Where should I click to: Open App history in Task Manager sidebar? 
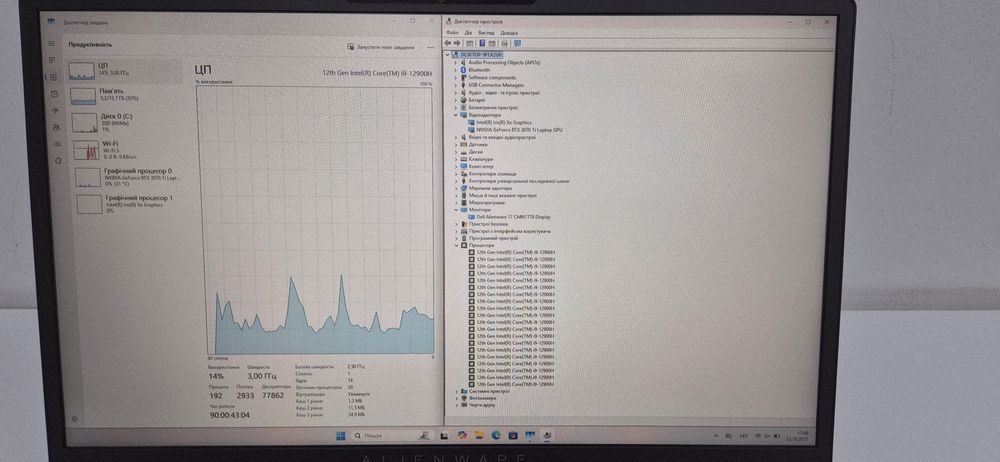(54, 94)
